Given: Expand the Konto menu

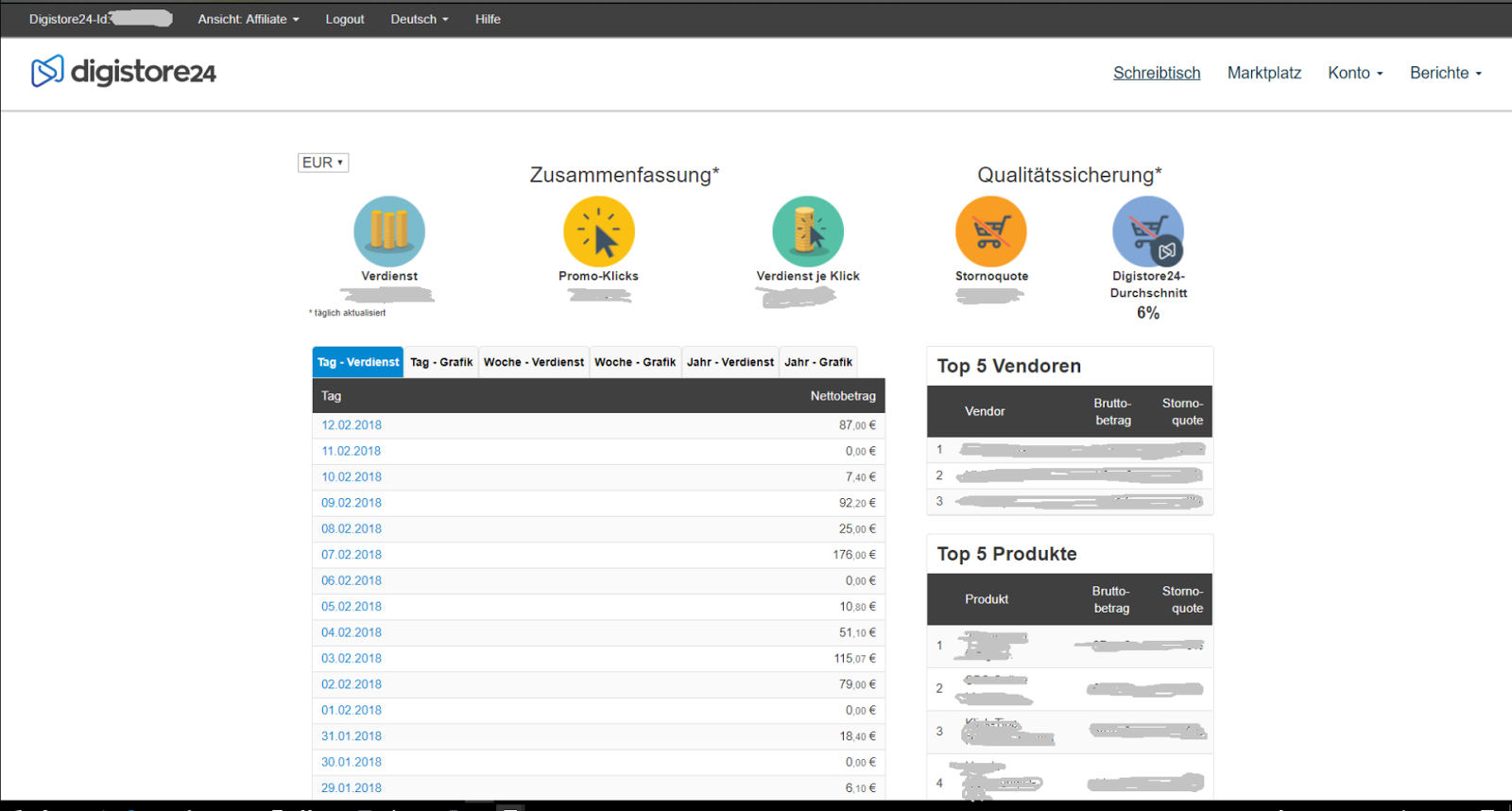Looking at the screenshot, I should (1355, 73).
